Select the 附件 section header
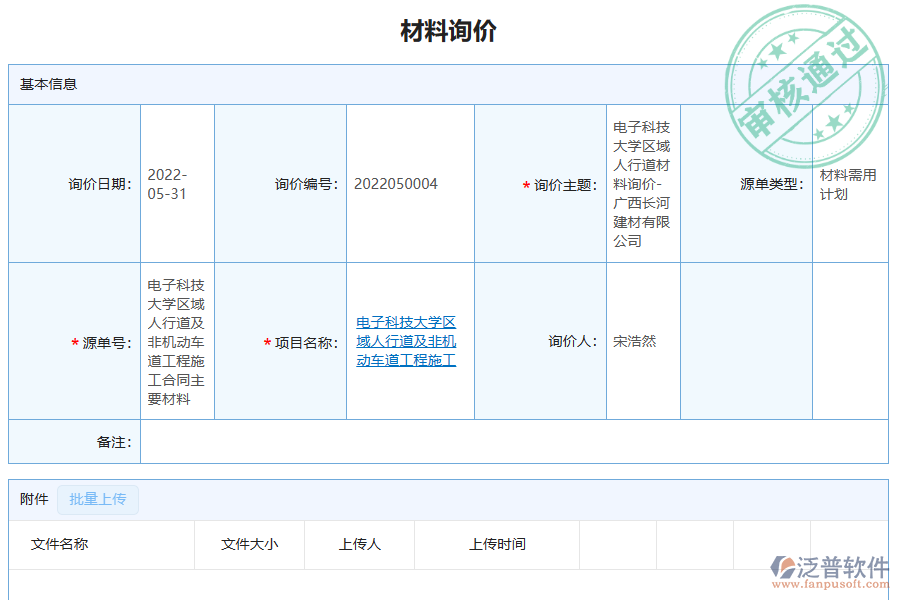 click(30, 499)
